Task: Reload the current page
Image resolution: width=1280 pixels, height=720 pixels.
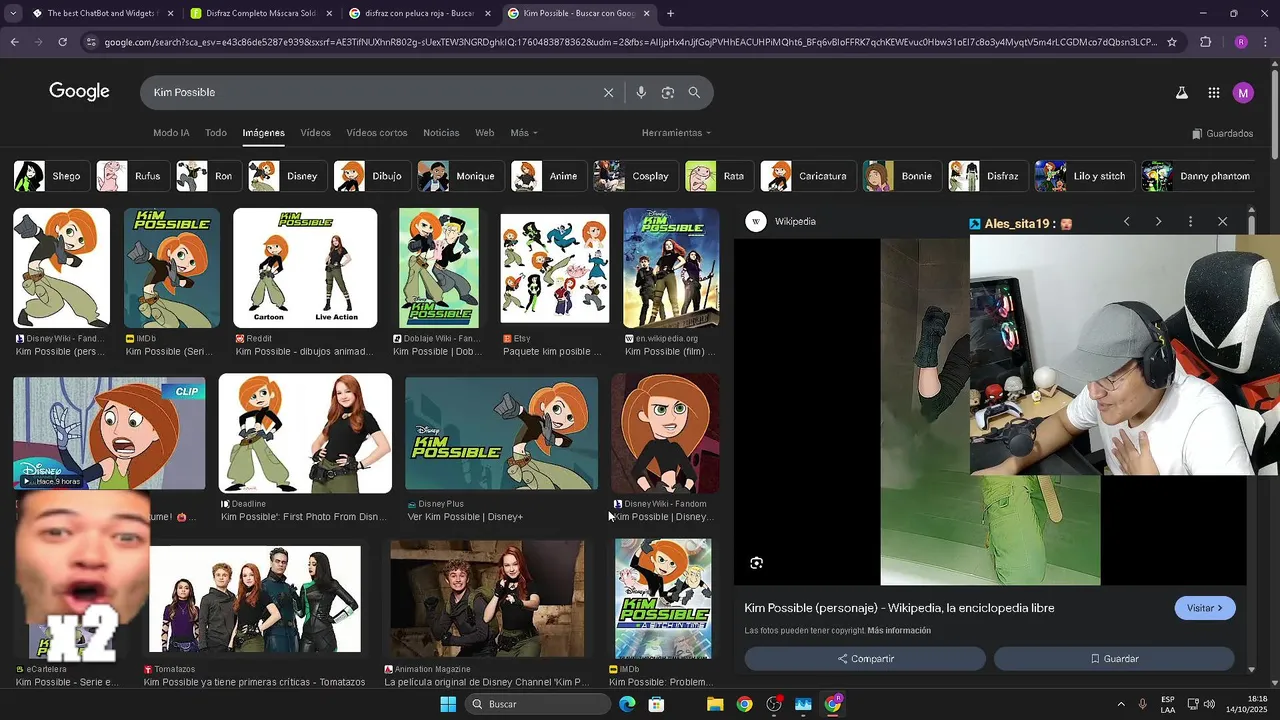Action: pyautogui.click(x=62, y=42)
